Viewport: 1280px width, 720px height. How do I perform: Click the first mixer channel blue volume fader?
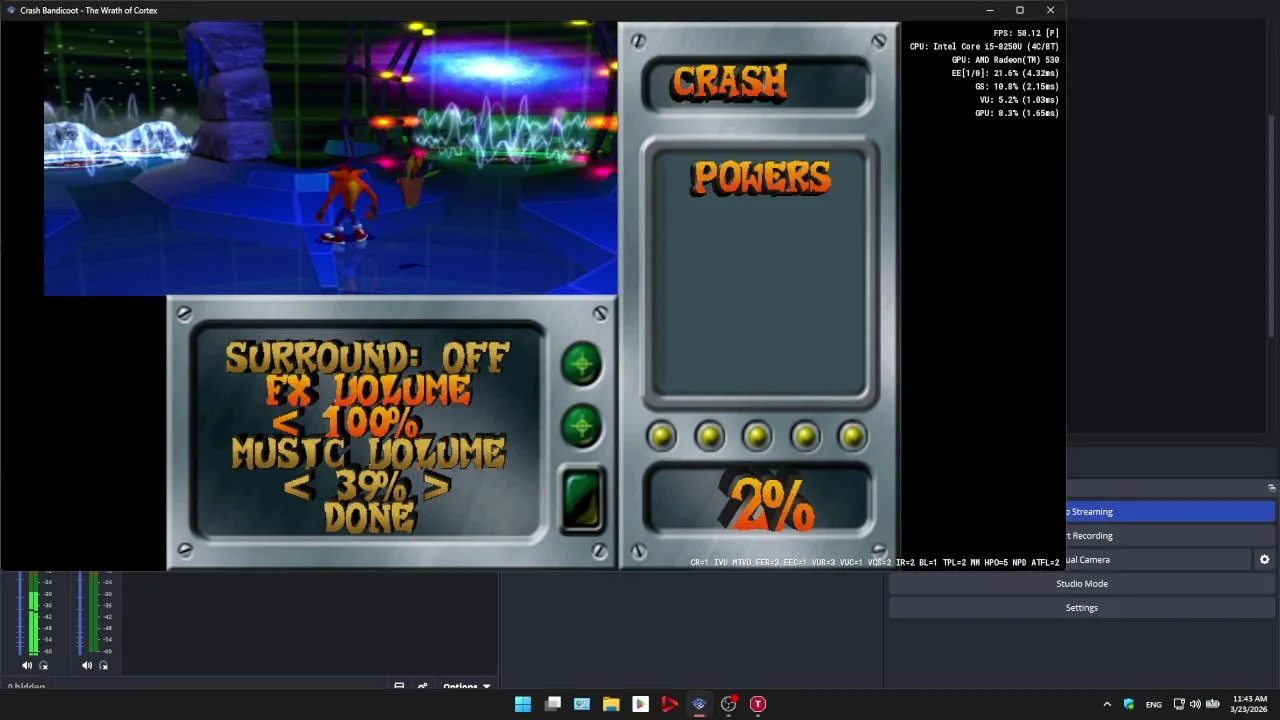[20, 614]
